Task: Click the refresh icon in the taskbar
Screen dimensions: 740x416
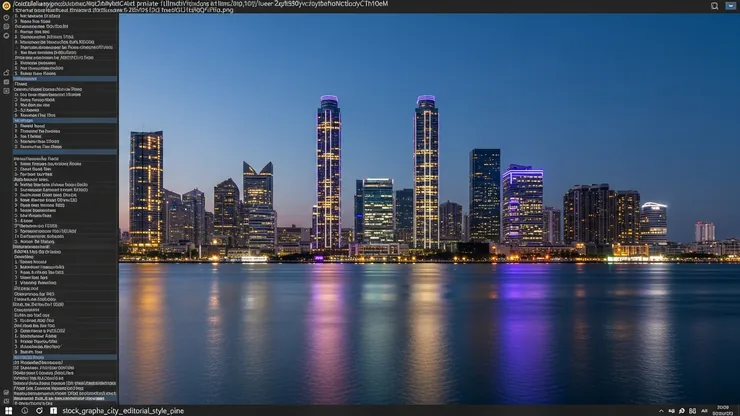Action: tap(39, 411)
